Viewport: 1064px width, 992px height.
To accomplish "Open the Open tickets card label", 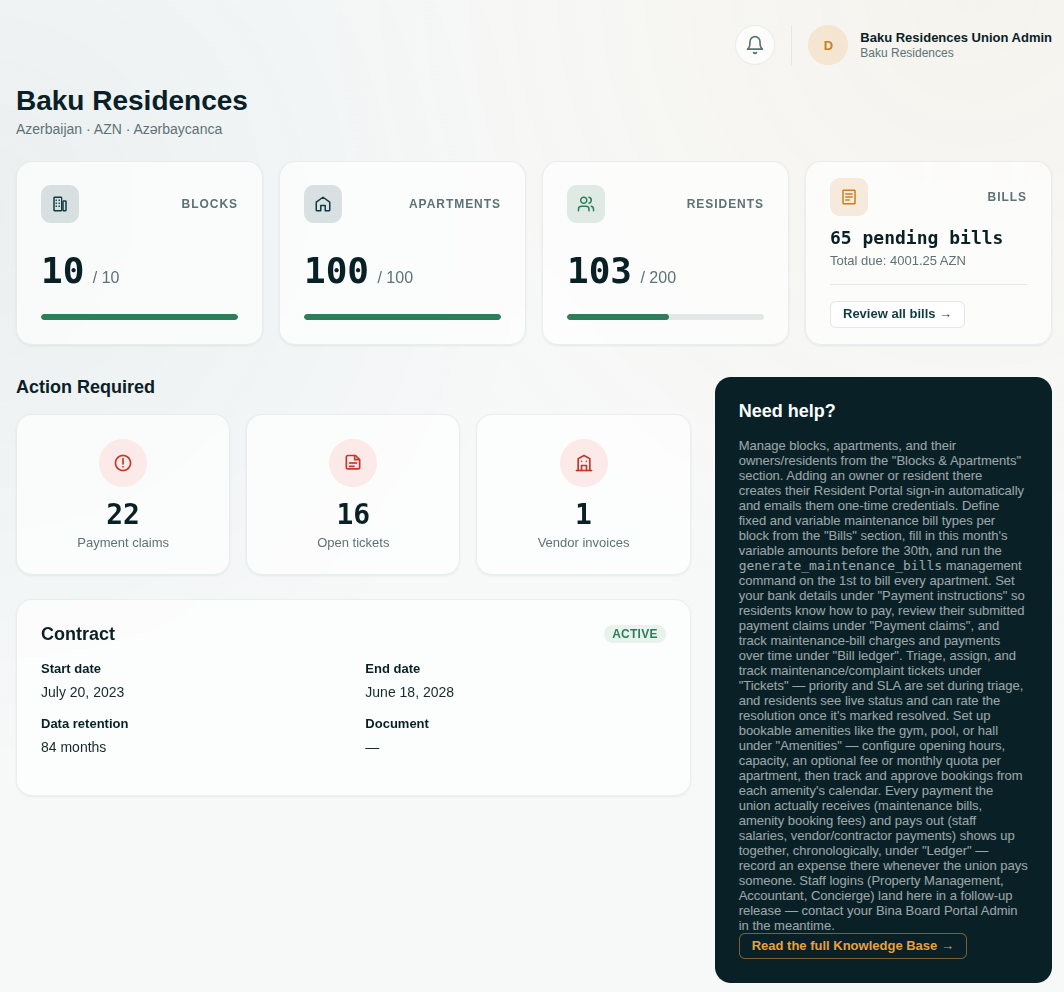I will tap(353, 543).
